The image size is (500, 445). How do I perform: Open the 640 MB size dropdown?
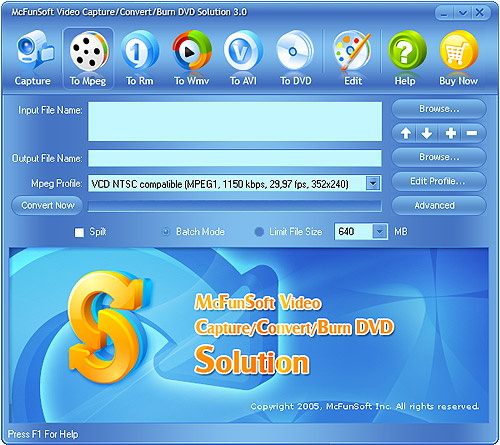pos(379,232)
